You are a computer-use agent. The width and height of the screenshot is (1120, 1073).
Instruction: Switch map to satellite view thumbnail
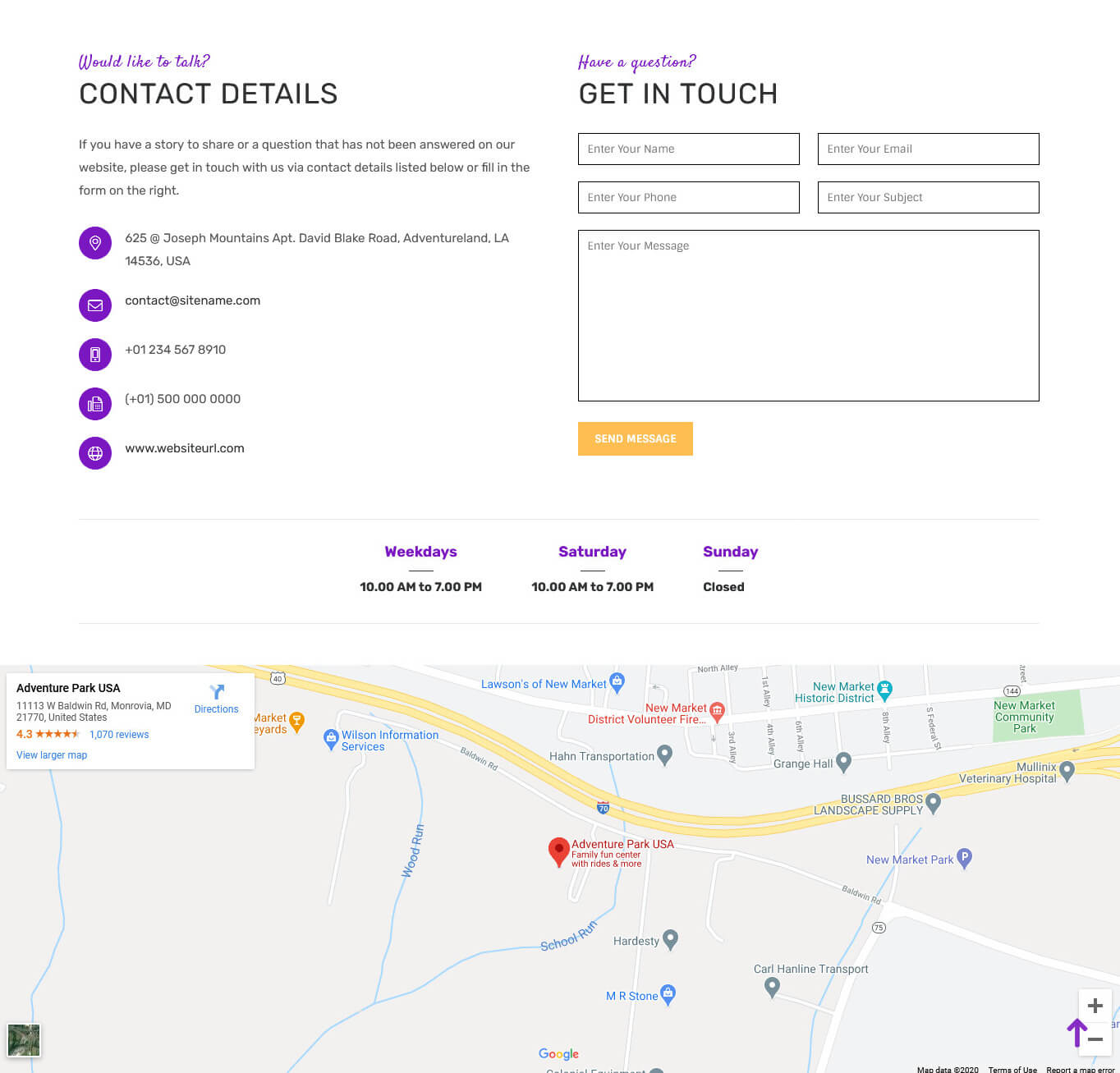[x=24, y=1040]
